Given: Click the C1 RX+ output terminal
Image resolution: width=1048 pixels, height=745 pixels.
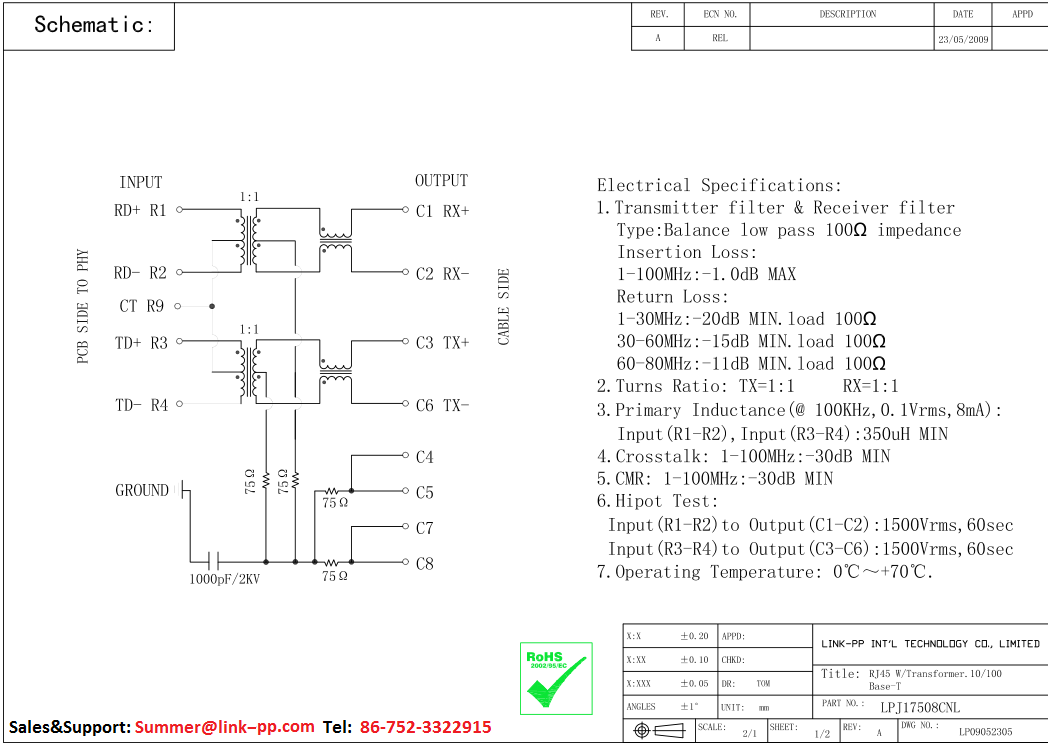Looking at the screenshot, I should coord(405,210).
